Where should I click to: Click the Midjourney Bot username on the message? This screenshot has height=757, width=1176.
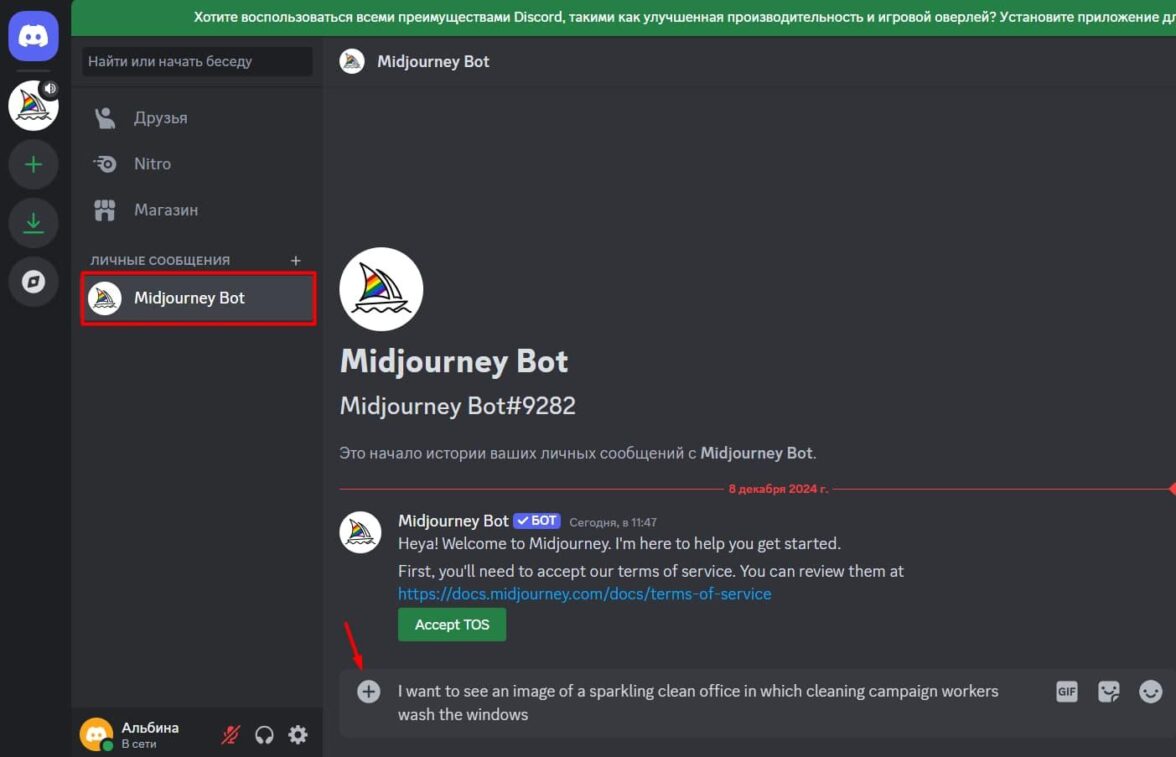coord(453,521)
